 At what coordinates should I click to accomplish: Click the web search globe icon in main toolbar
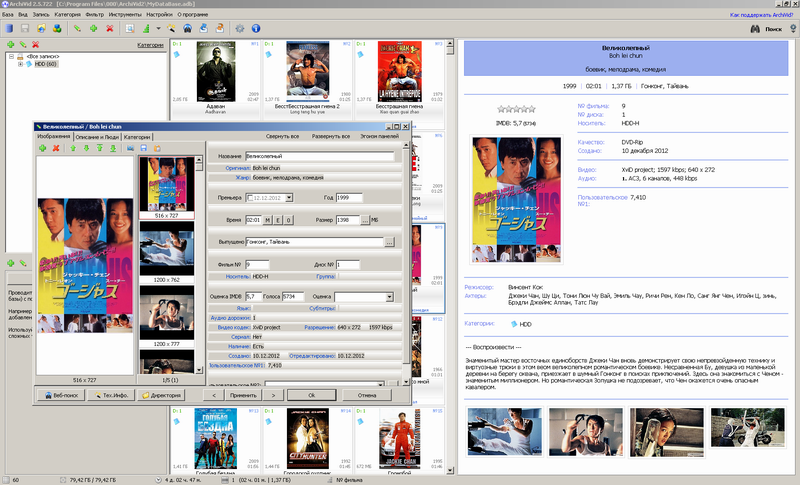[188, 29]
